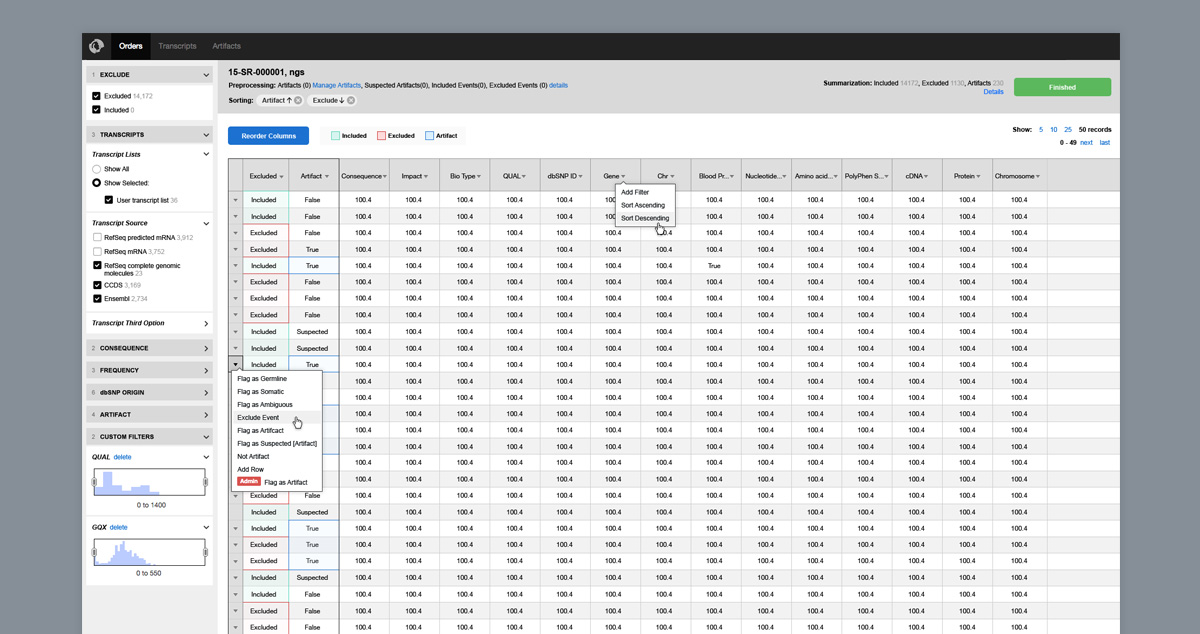Click the Gene column header arrow
Viewport: 1200px width, 634px height.
624,177
